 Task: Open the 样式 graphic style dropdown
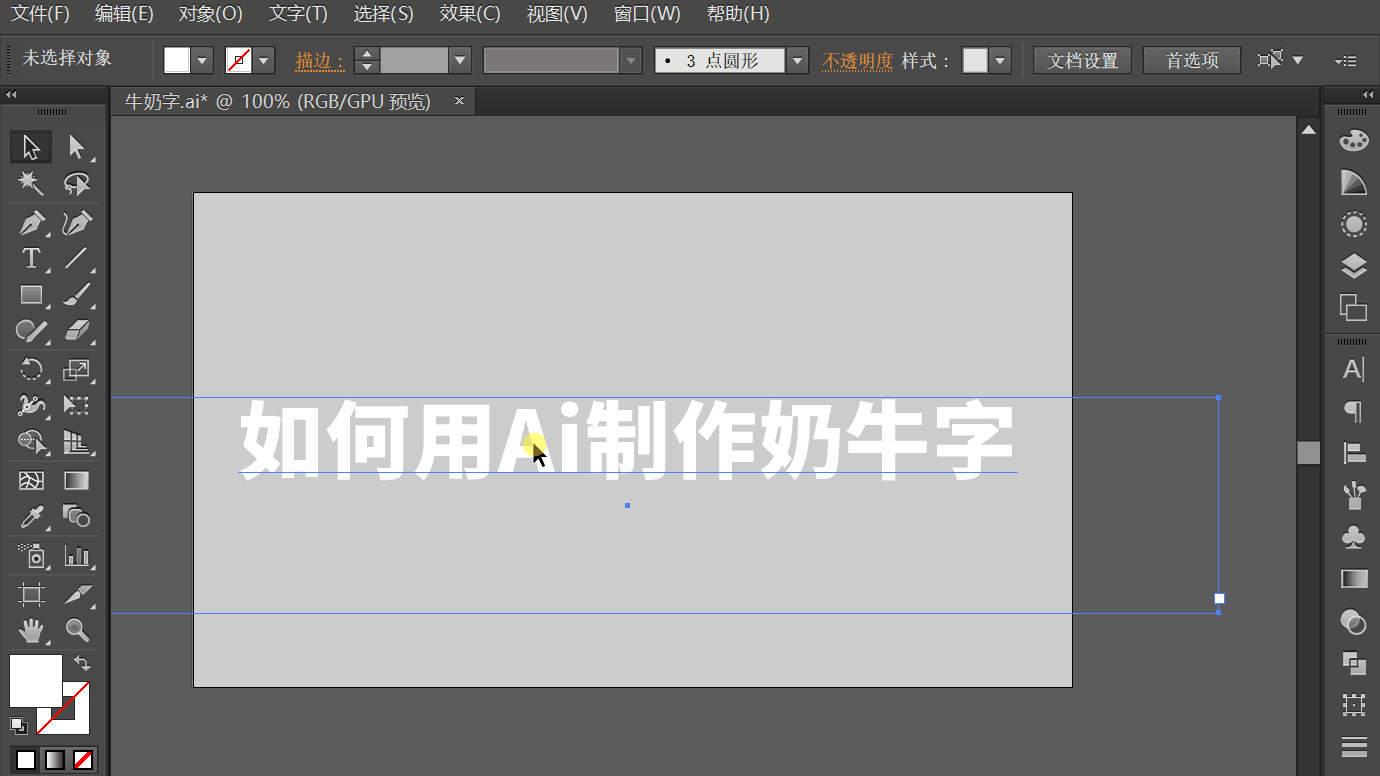click(x=1001, y=61)
